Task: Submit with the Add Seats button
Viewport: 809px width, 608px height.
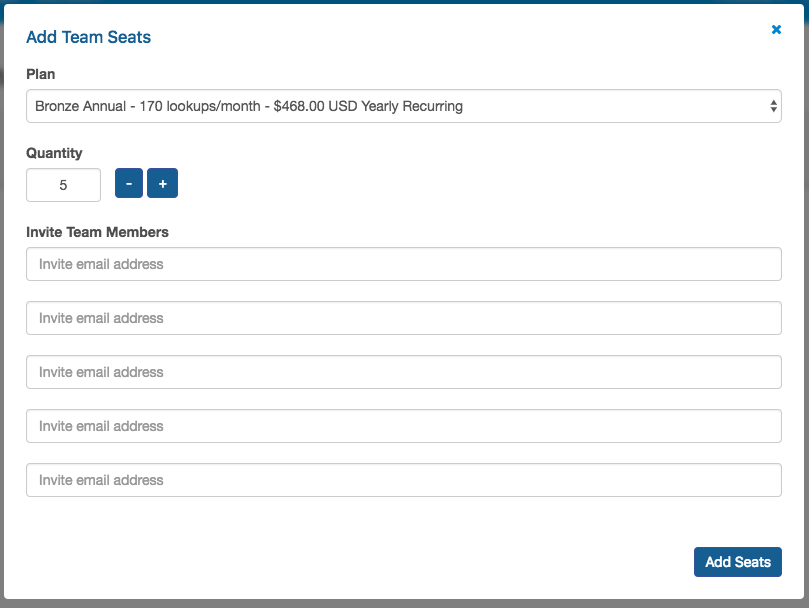Action: [x=738, y=562]
